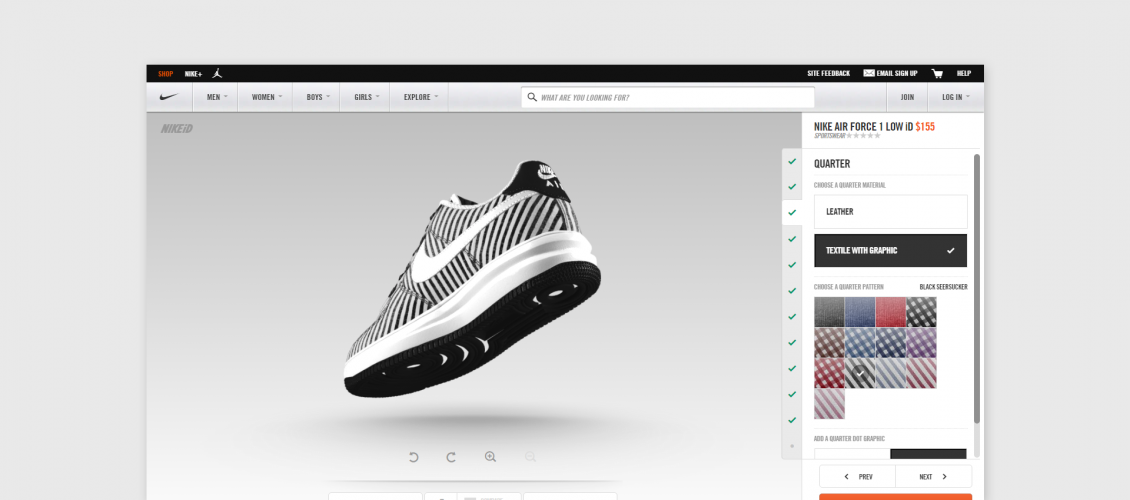Rotate the shoe clockwise
Screen dimensions: 1130x500
coord(451,457)
